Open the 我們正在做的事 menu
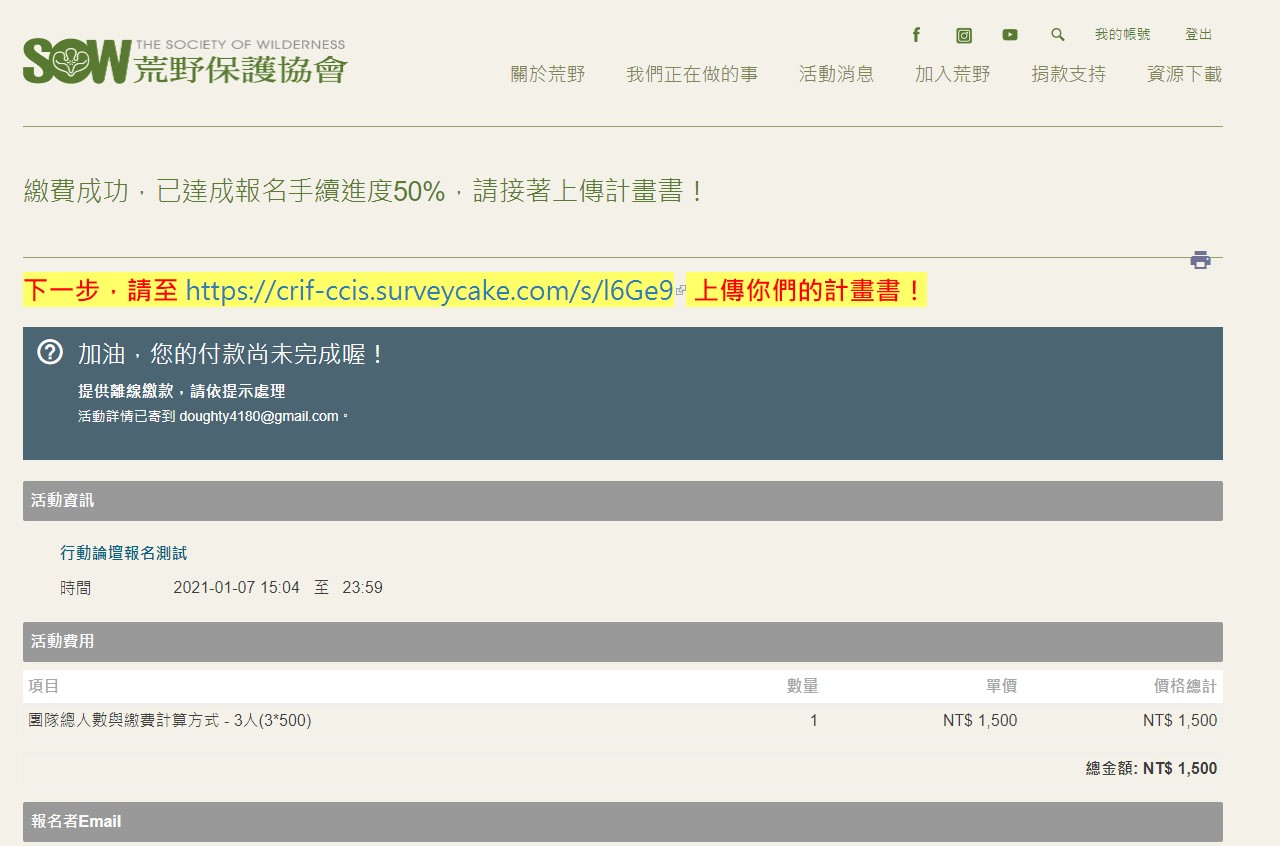 (x=692, y=74)
